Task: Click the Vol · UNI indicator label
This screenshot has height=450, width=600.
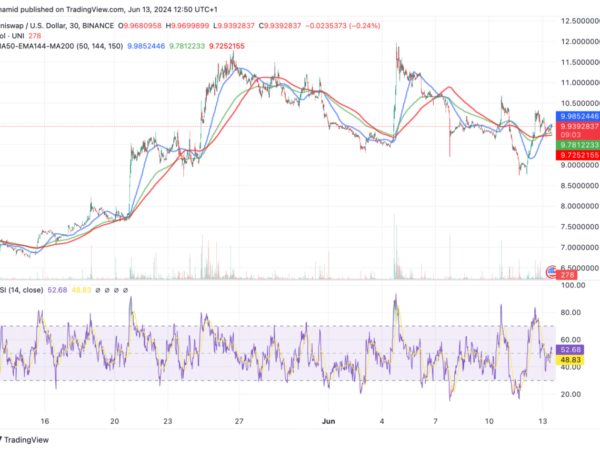Action: 12,36
